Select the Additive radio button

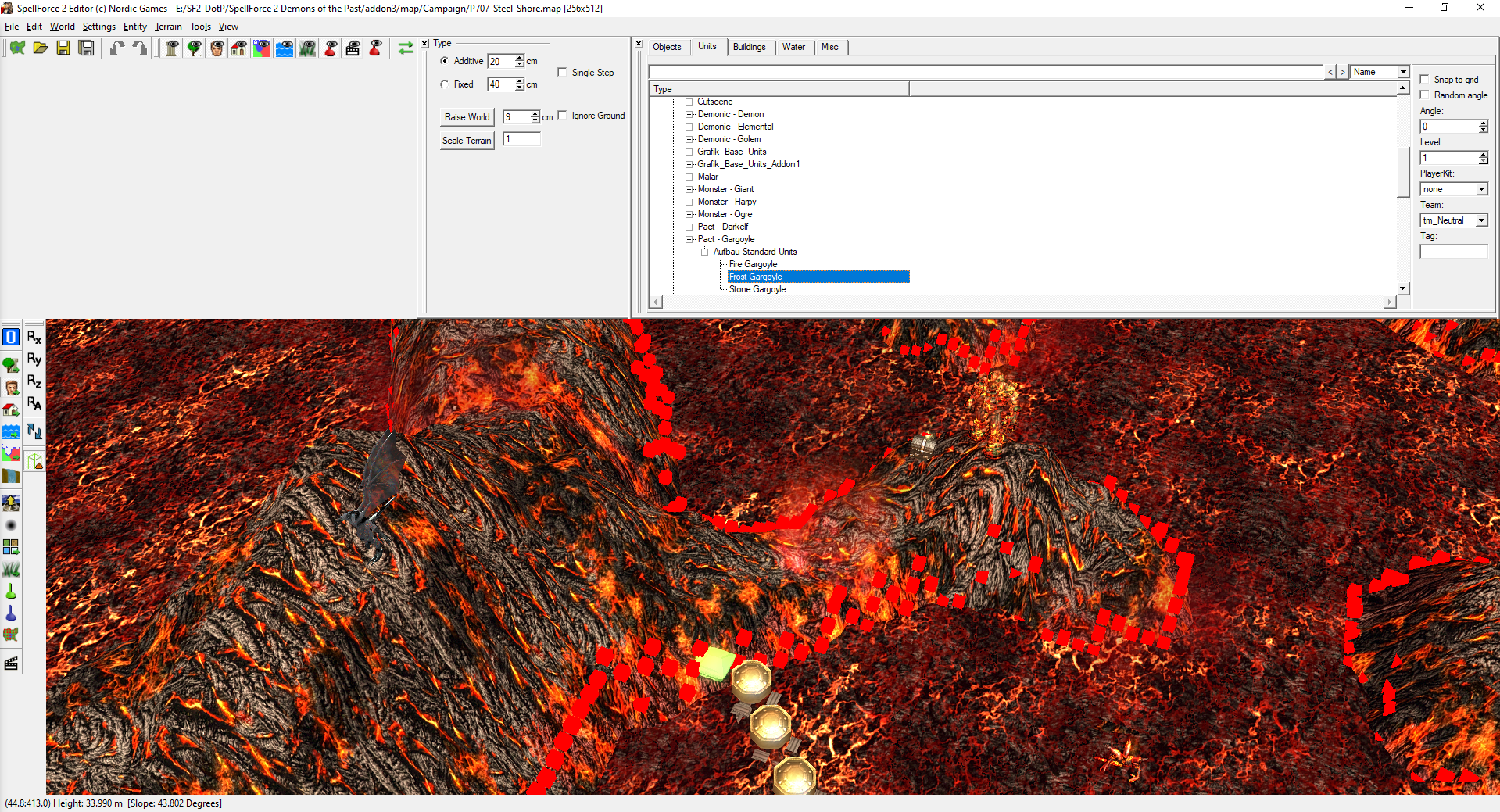point(445,61)
